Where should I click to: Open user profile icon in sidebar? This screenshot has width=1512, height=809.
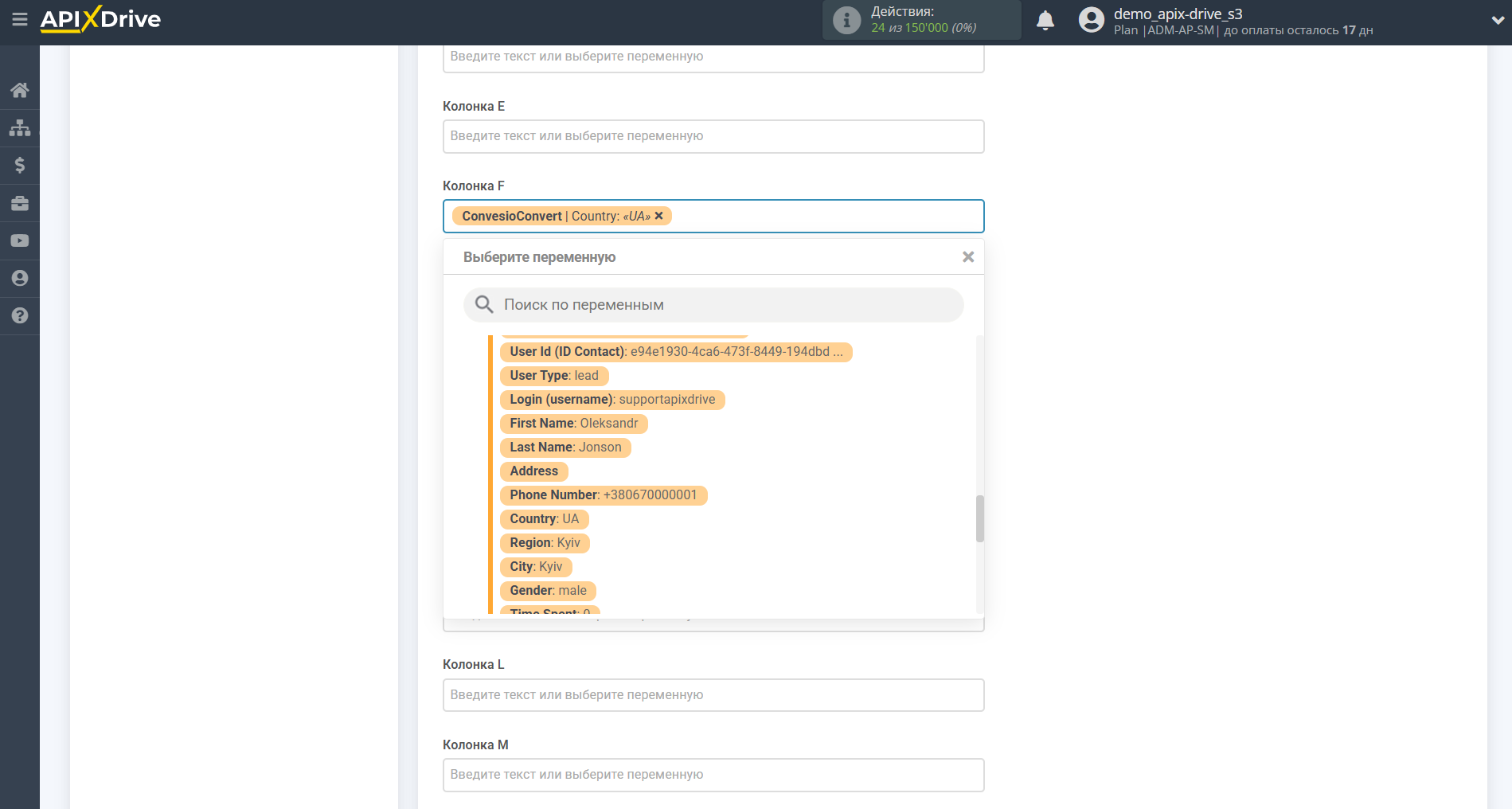[20, 278]
